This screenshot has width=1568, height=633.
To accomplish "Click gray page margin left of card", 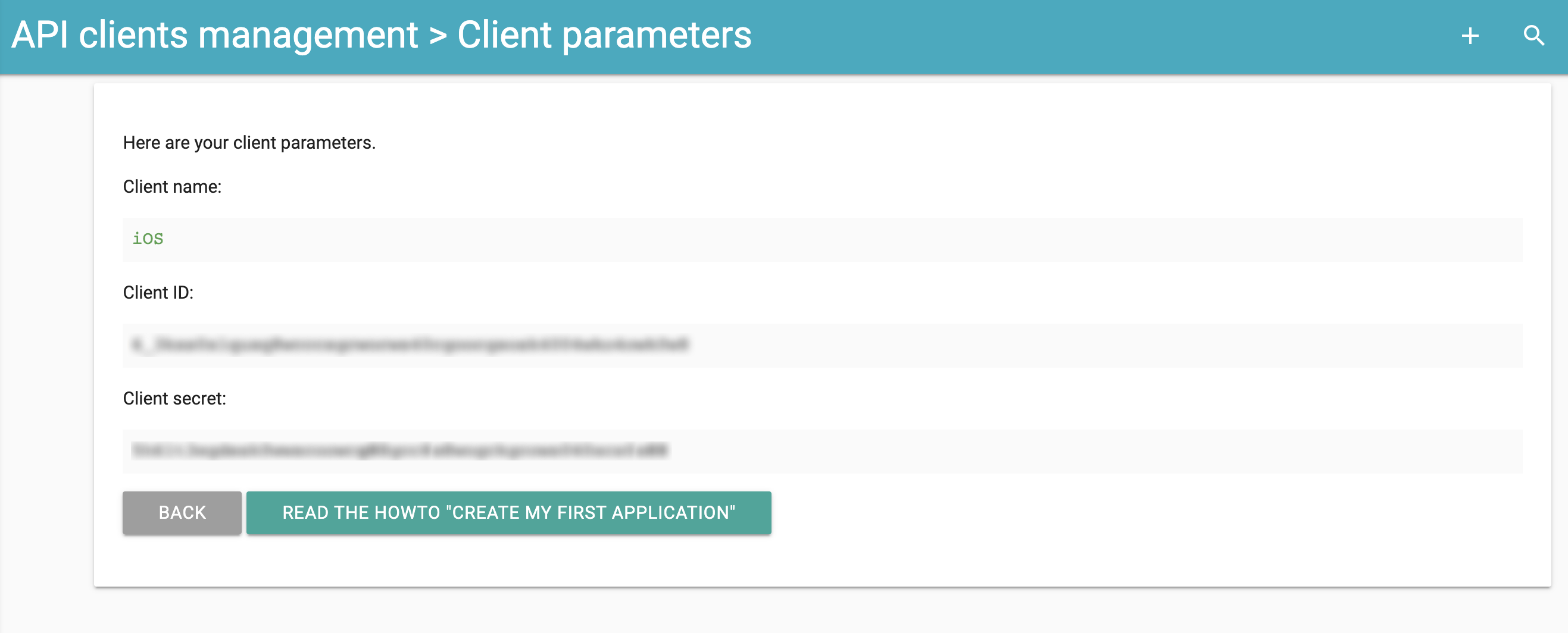I will (x=47, y=334).
